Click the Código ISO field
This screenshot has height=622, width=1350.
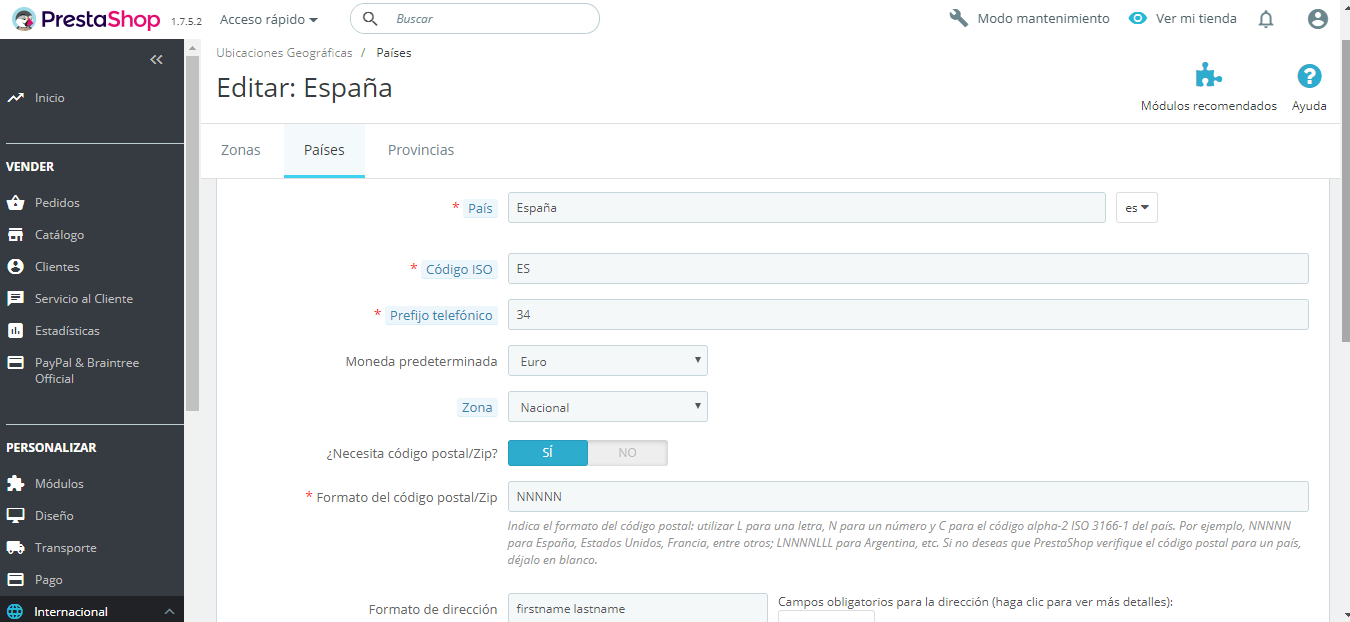pos(908,269)
